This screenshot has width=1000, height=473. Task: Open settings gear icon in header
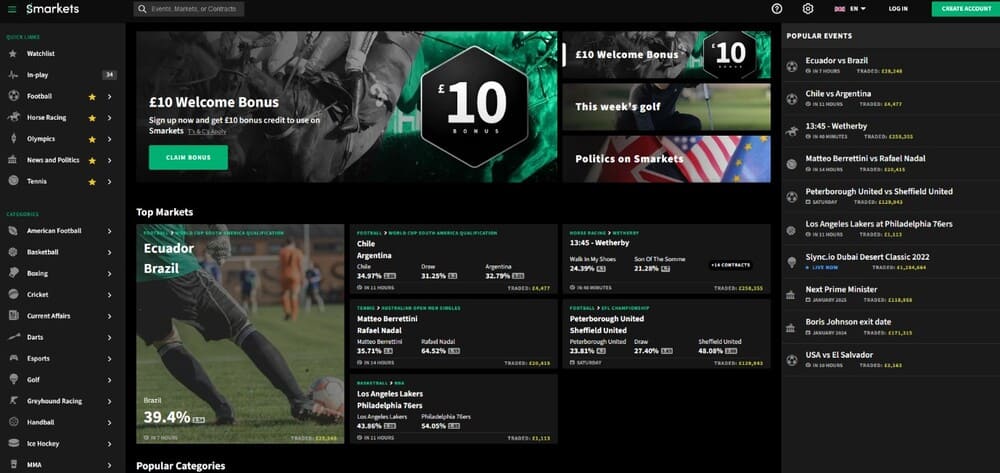(x=808, y=9)
